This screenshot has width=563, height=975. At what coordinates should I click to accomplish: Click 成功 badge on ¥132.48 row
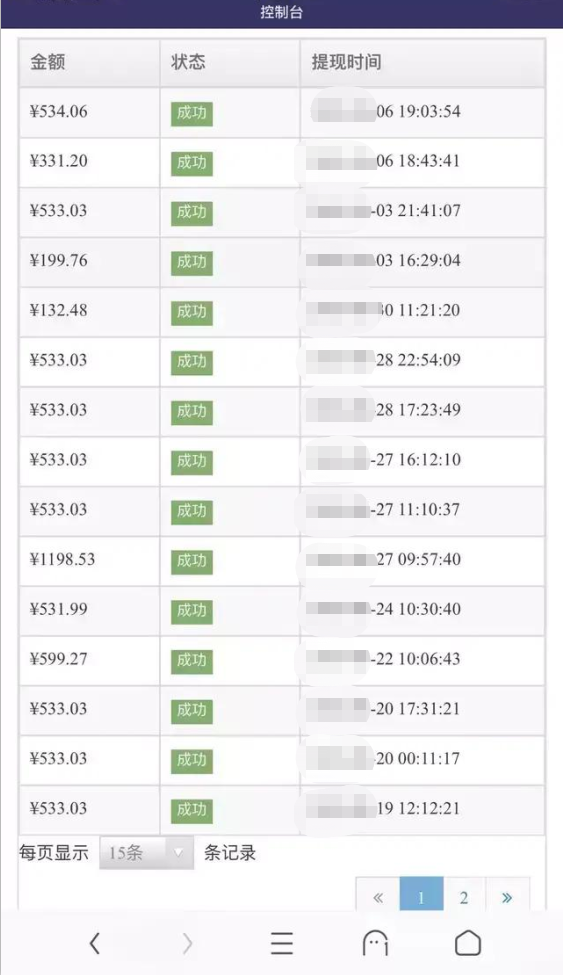coord(192,312)
